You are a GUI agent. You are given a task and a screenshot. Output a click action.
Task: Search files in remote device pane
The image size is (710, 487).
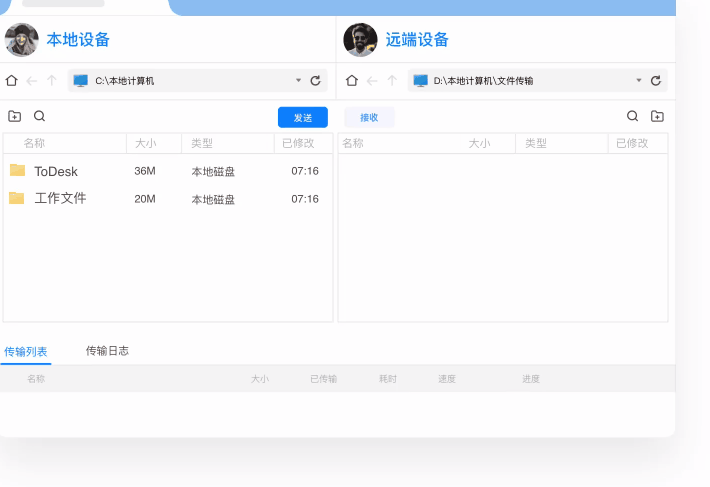click(633, 116)
